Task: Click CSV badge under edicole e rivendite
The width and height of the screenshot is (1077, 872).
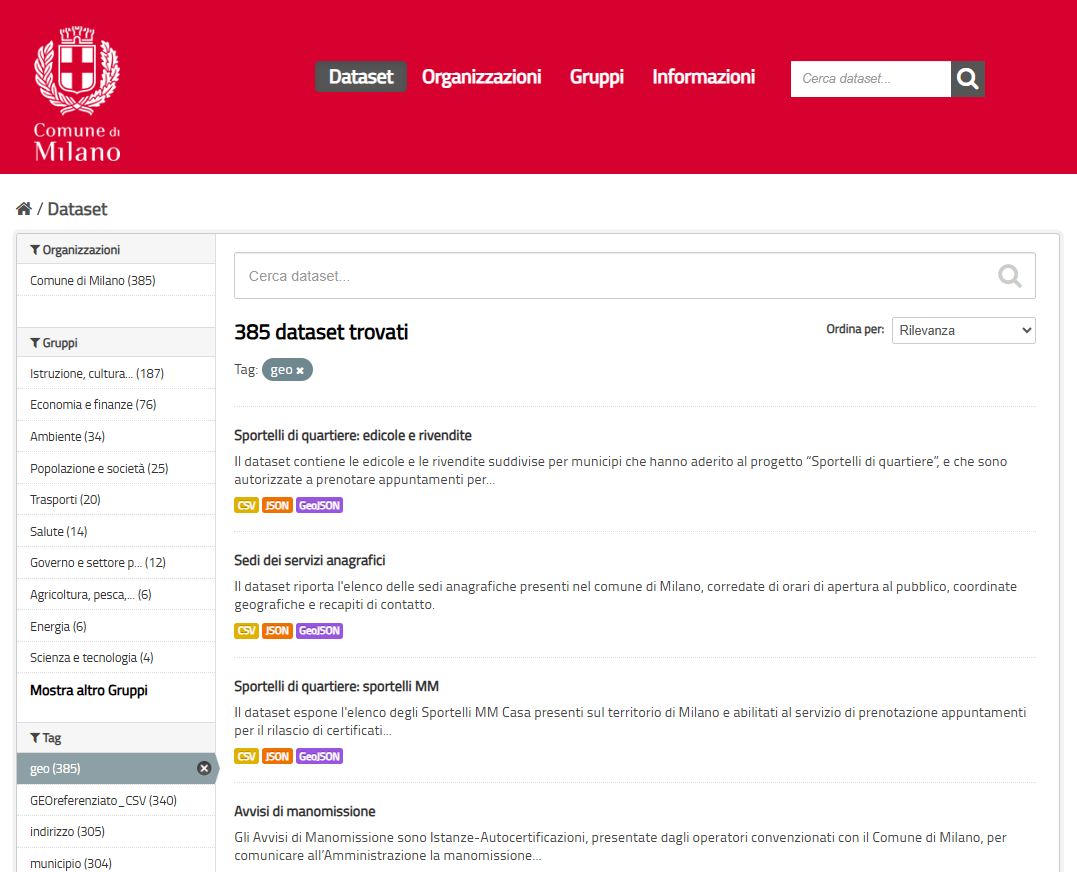Action: 246,506
